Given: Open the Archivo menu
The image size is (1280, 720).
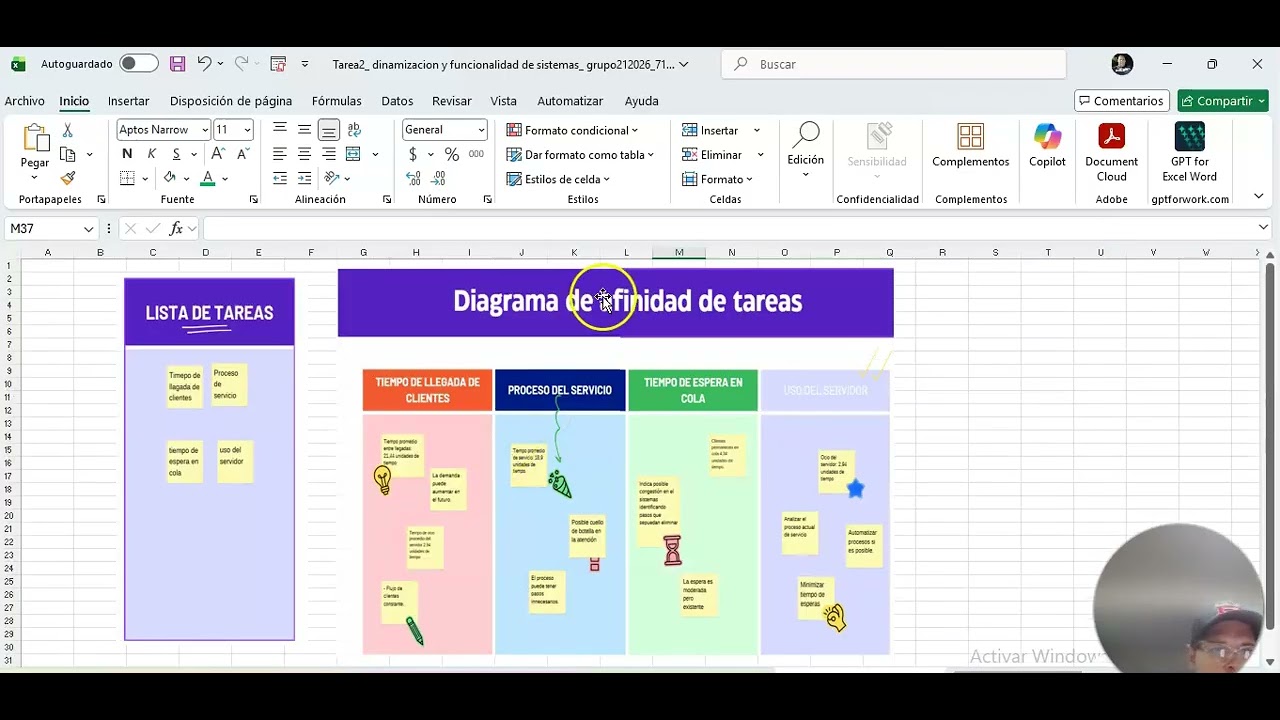Looking at the screenshot, I should [25, 101].
